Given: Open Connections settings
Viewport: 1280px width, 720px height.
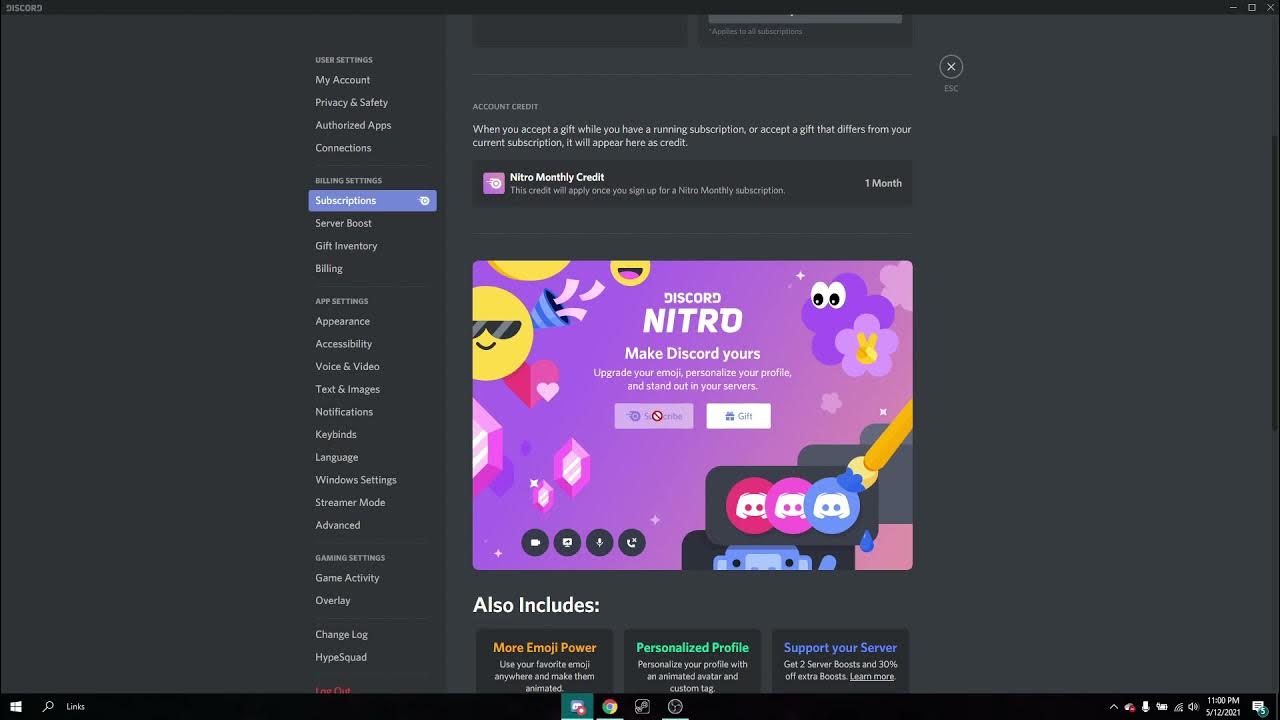Looking at the screenshot, I should coord(343,148).
